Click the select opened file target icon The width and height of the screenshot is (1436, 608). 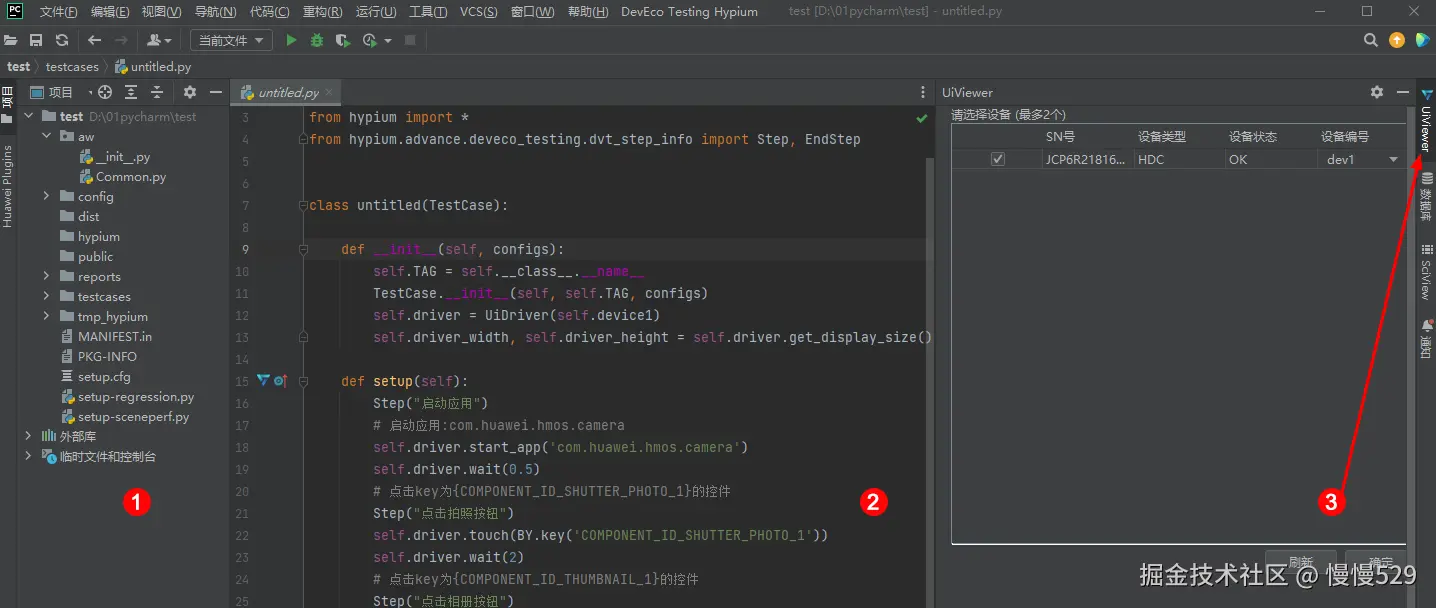coord(105,92)
